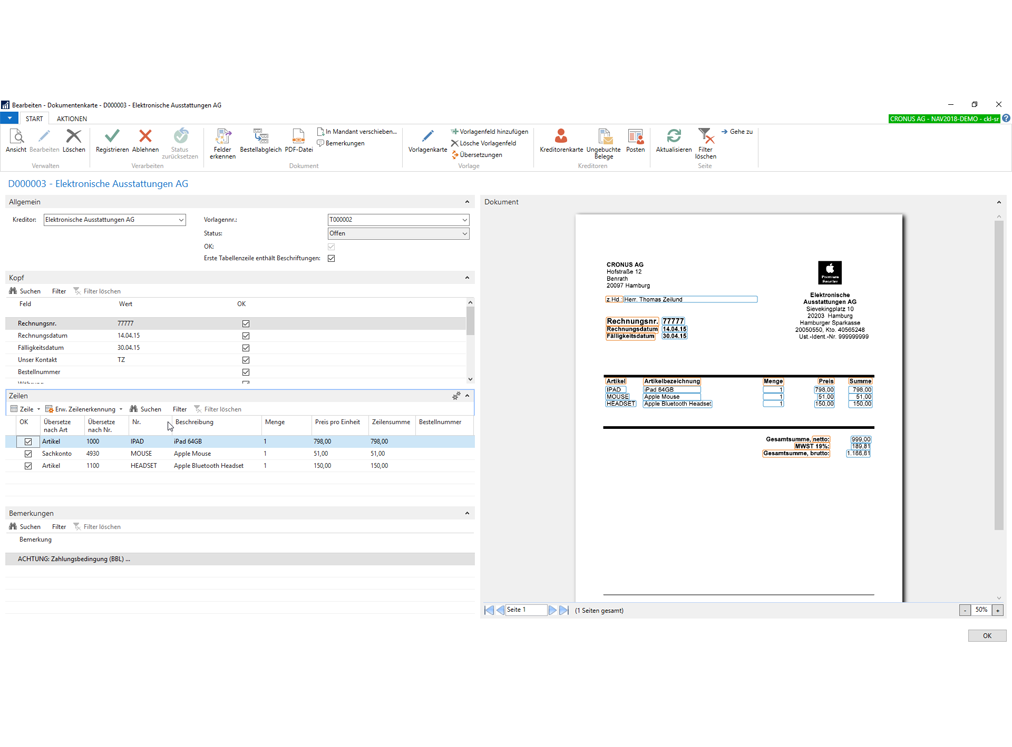Viewport: 1012px width, 747px height.
Task: Collapse the Dokument panel
Action: [x=998, y=202]
